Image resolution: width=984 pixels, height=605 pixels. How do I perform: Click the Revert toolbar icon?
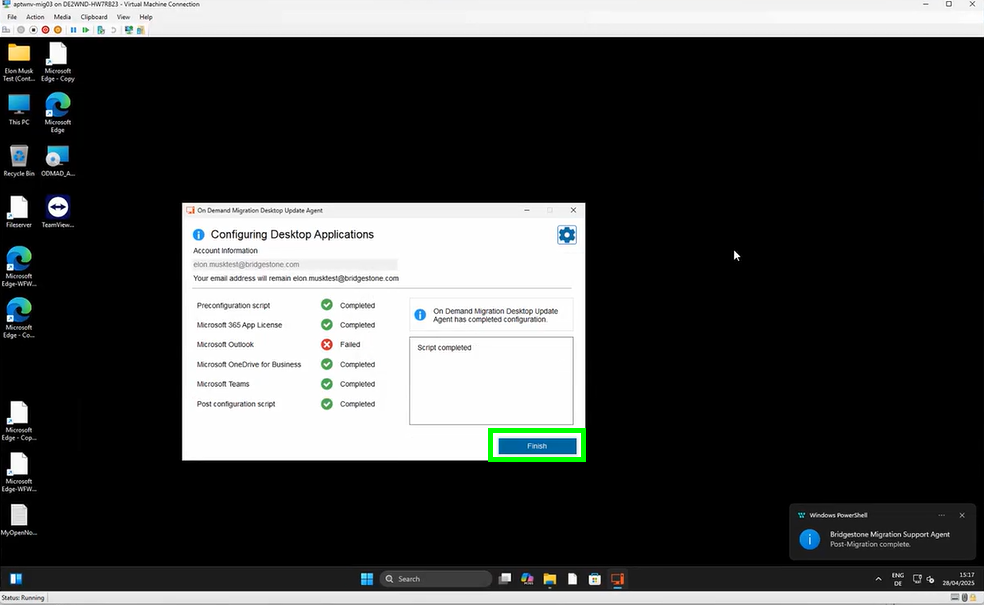click(x=114, y=29)
